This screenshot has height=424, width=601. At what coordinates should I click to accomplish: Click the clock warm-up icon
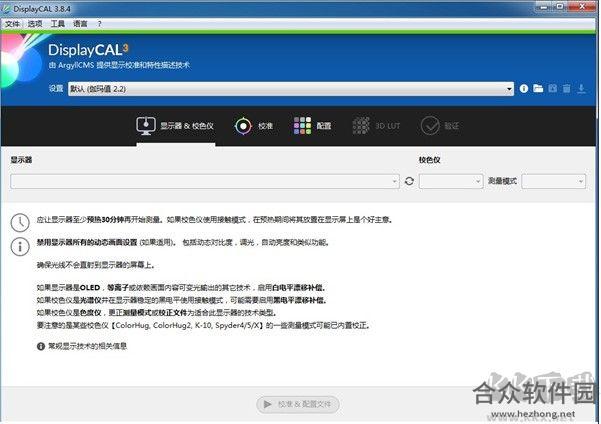20,222
